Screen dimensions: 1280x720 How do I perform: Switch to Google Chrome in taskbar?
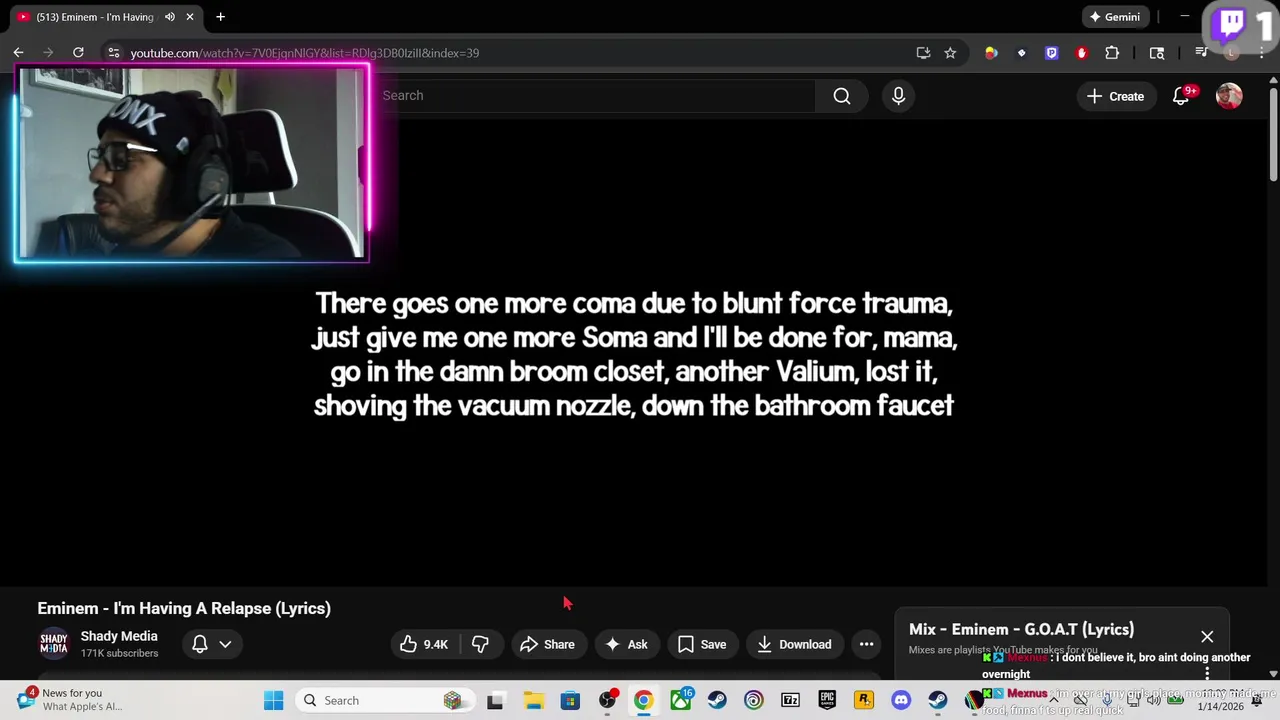click(643, 701)
